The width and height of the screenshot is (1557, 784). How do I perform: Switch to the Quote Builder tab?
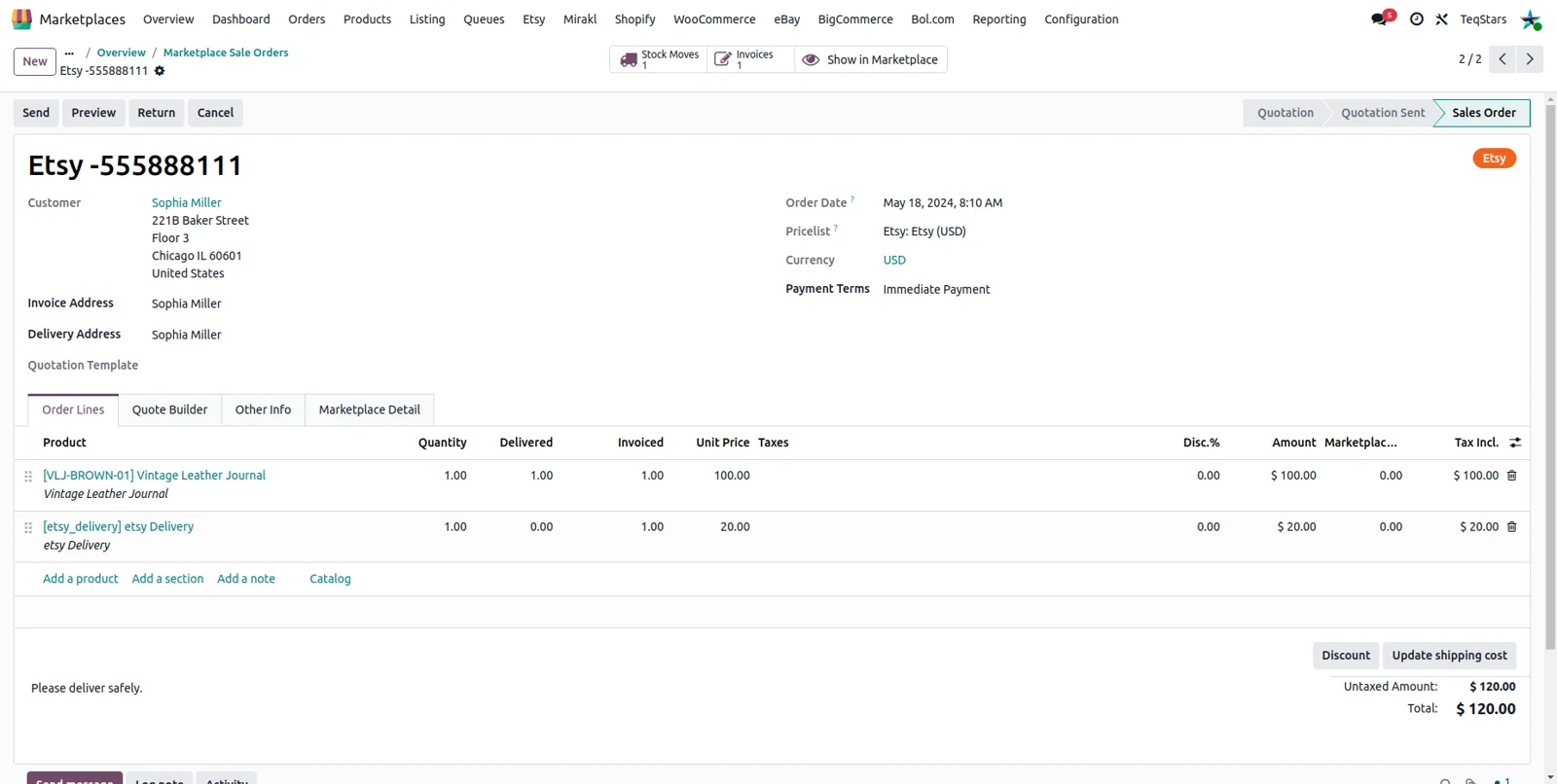(x=170, y=410)
